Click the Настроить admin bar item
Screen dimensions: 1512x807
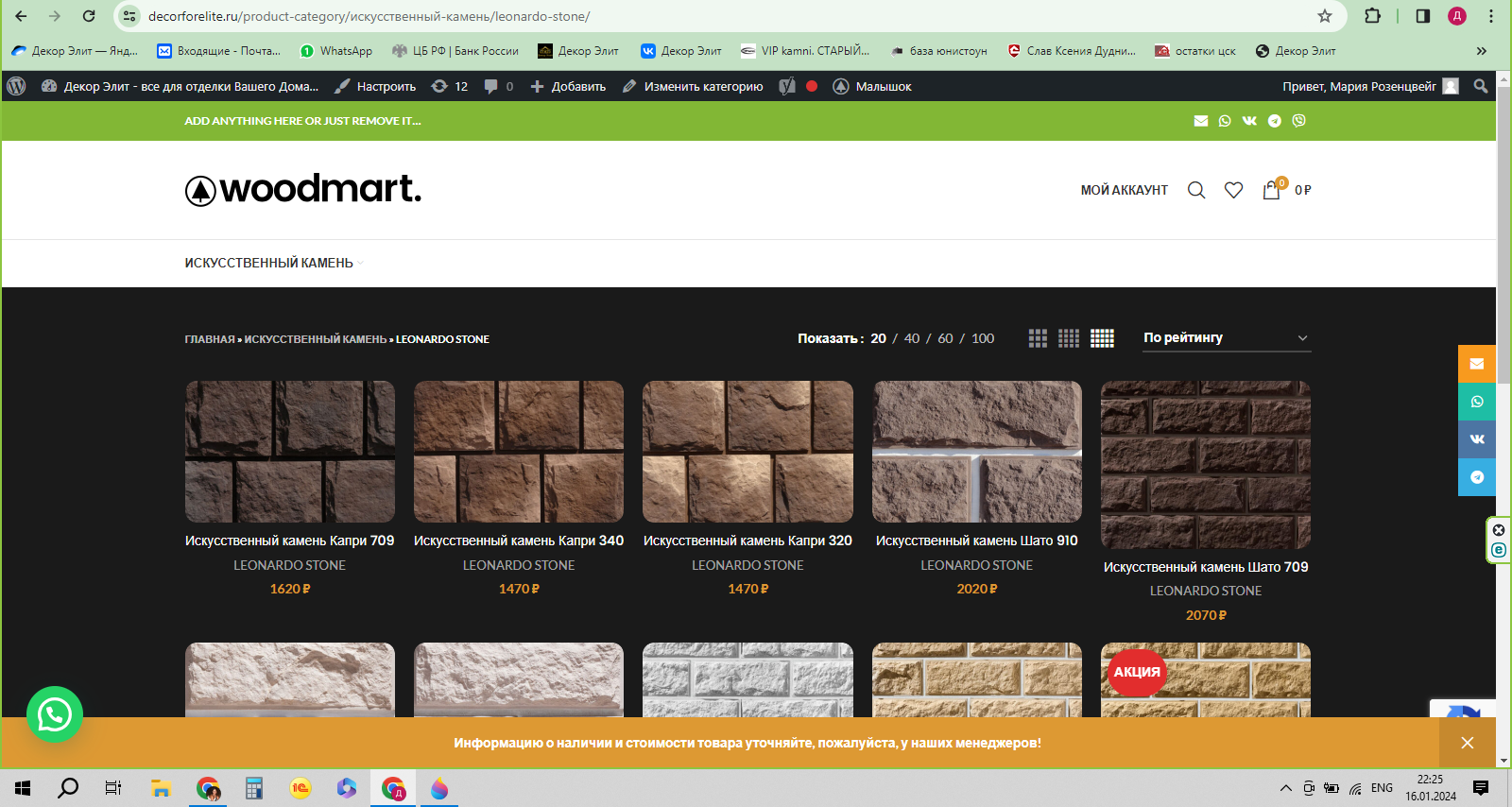coord(376,86)
